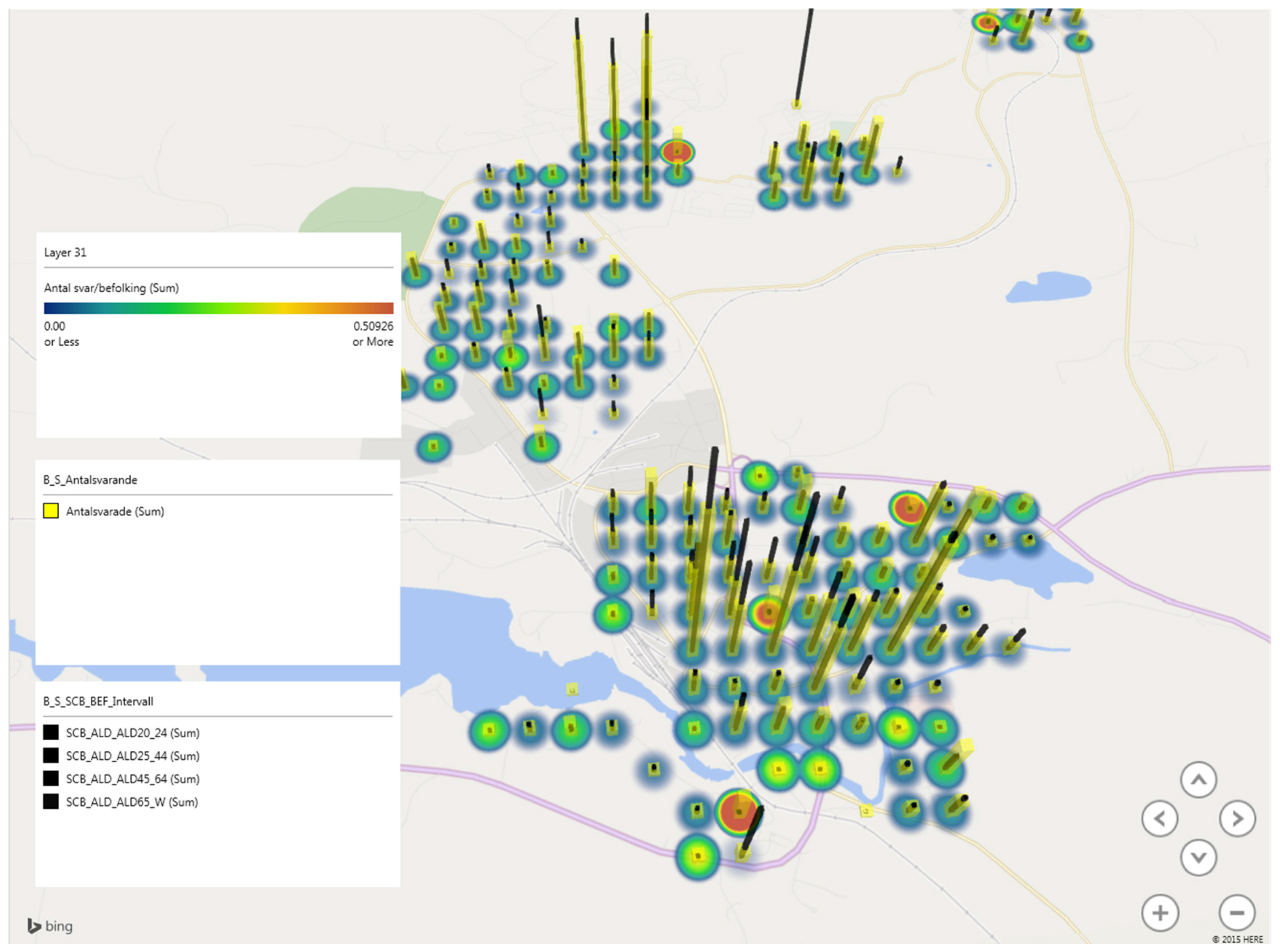Image resolution: width=1280 pixels, height=952 pixels.
Task: Click the SCB_ALD_ALD45_64 (Sum) legend entry
Action: point(132,778)
